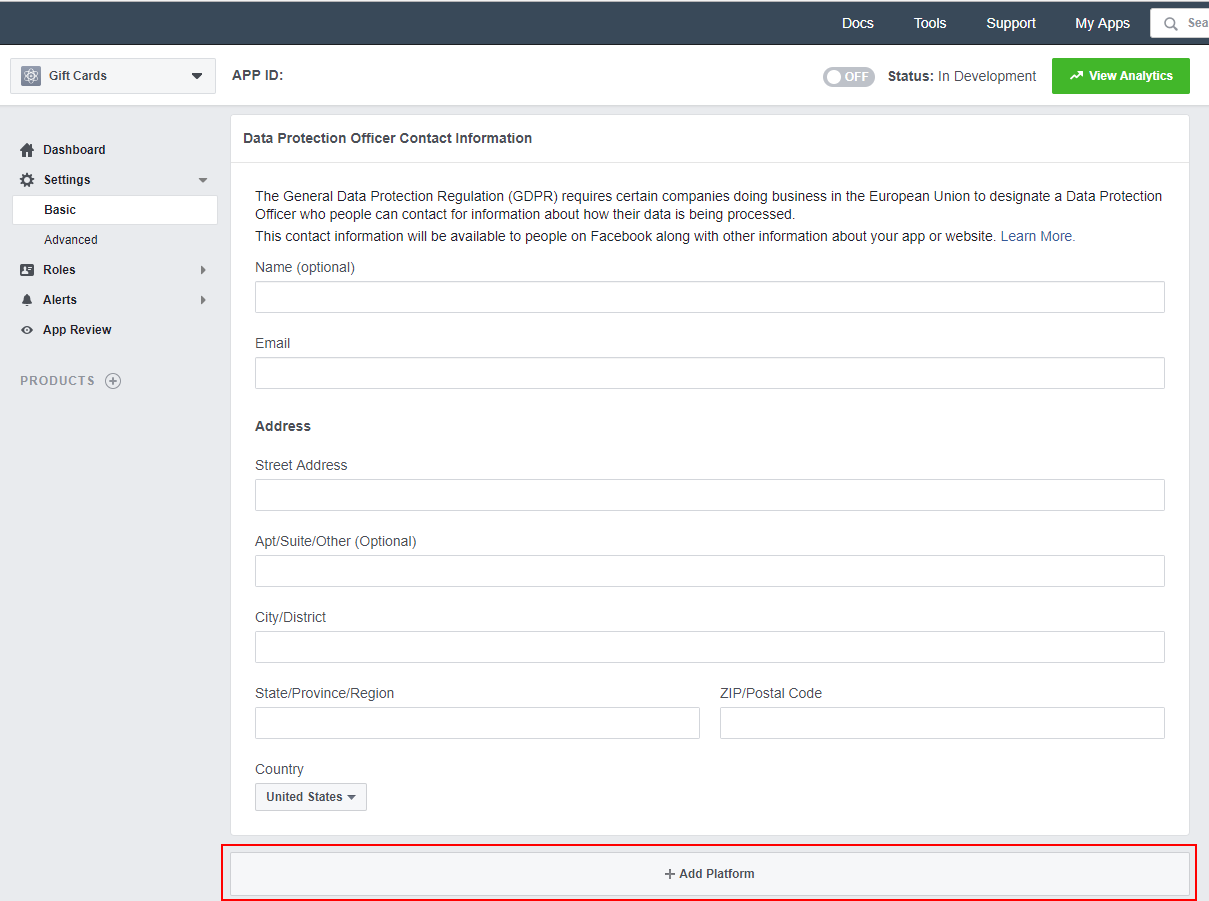Select Advanced settings in sidebar

71,240
